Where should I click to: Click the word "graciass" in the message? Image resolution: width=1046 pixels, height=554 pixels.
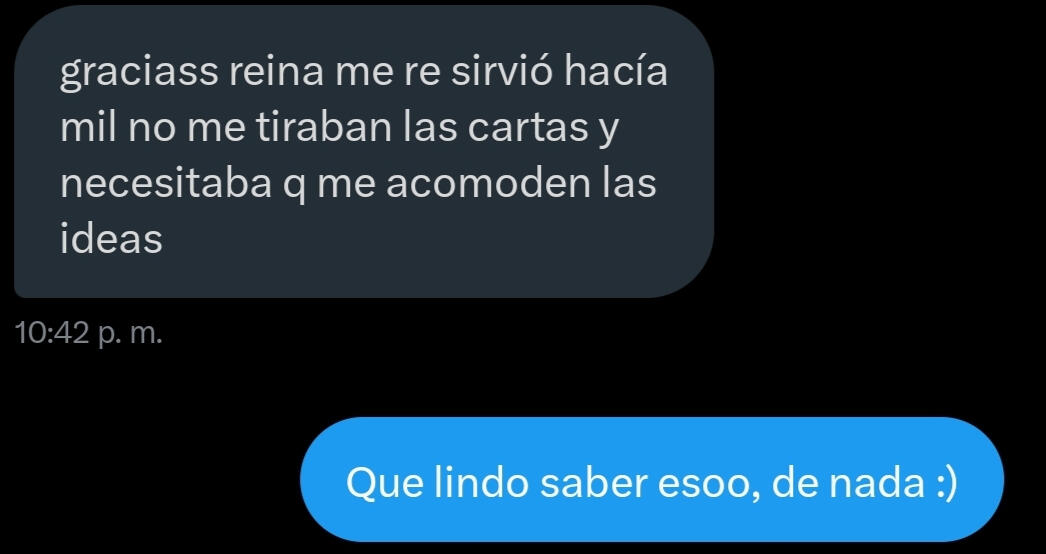pos(139,73)
